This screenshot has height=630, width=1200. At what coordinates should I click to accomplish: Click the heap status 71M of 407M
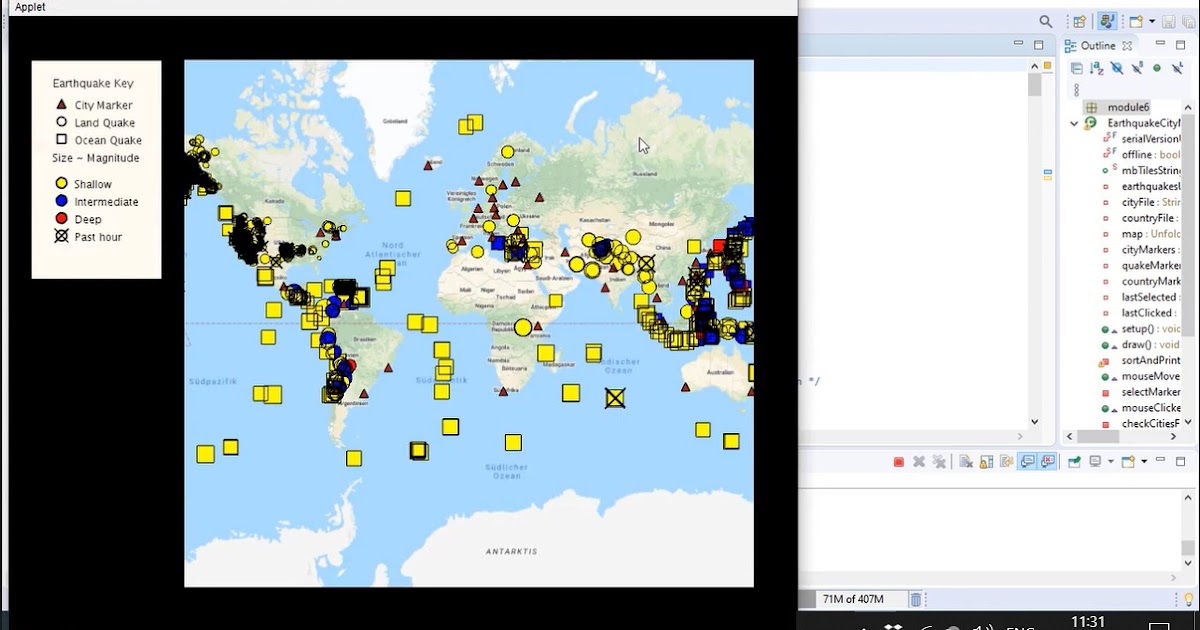point(853,599)
